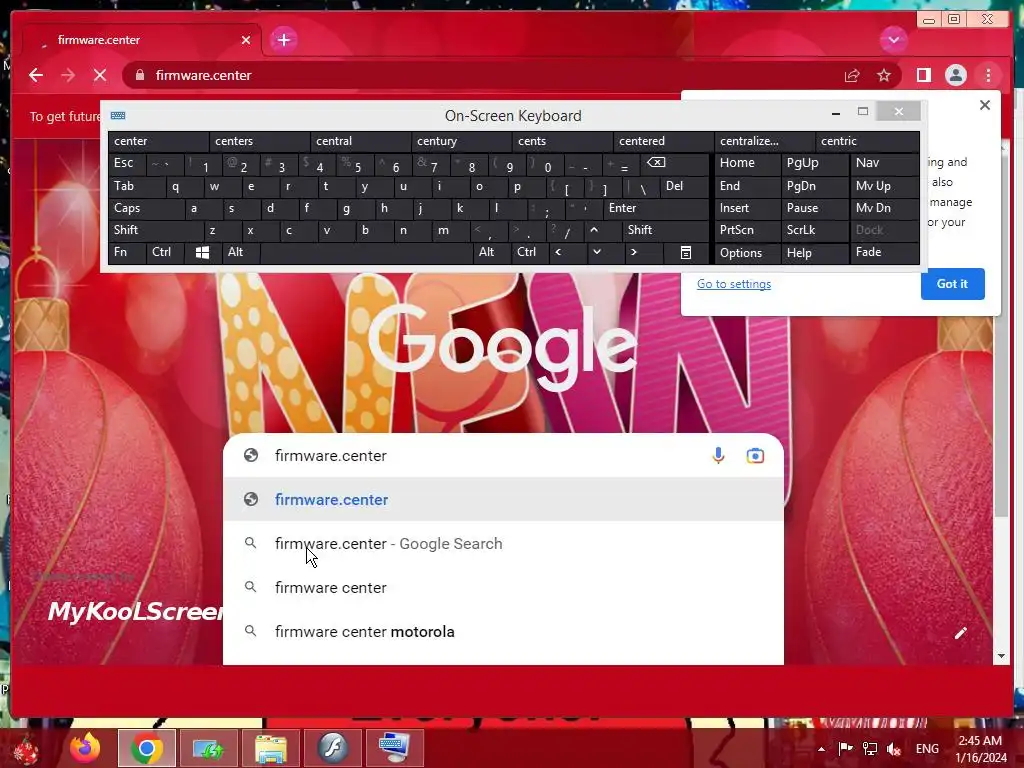Open Options on On-Screen Keyboard
The height and width of the screenshot is (768, 1024).
(x=747, y=253)
